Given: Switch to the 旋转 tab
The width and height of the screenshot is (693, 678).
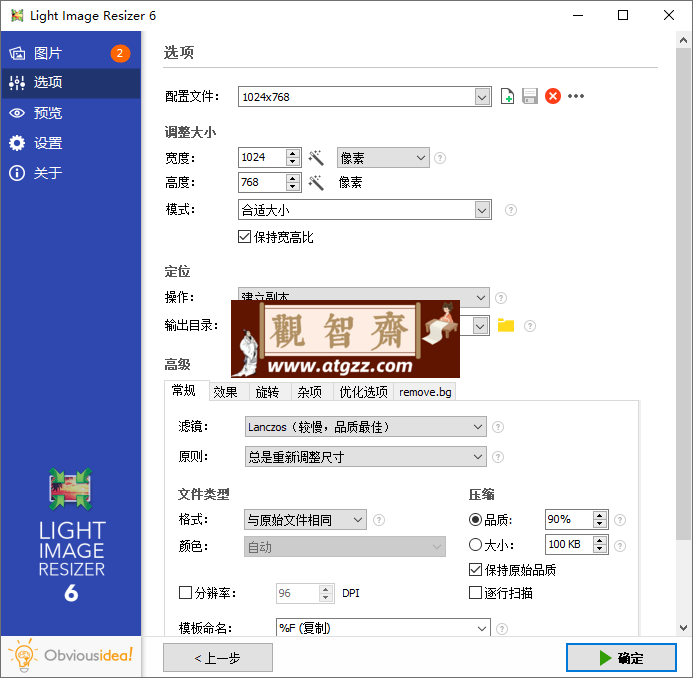Looking at the screenshot, I should (x=270, y=392).
